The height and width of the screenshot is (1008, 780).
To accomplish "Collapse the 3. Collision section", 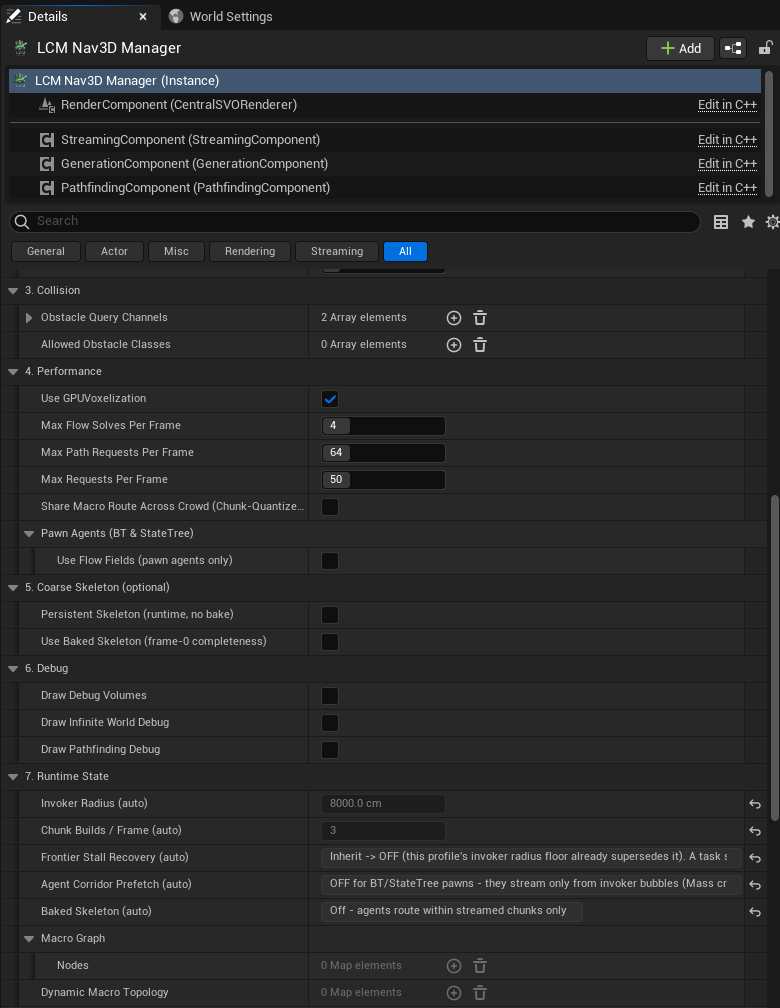I will point(13,291).
